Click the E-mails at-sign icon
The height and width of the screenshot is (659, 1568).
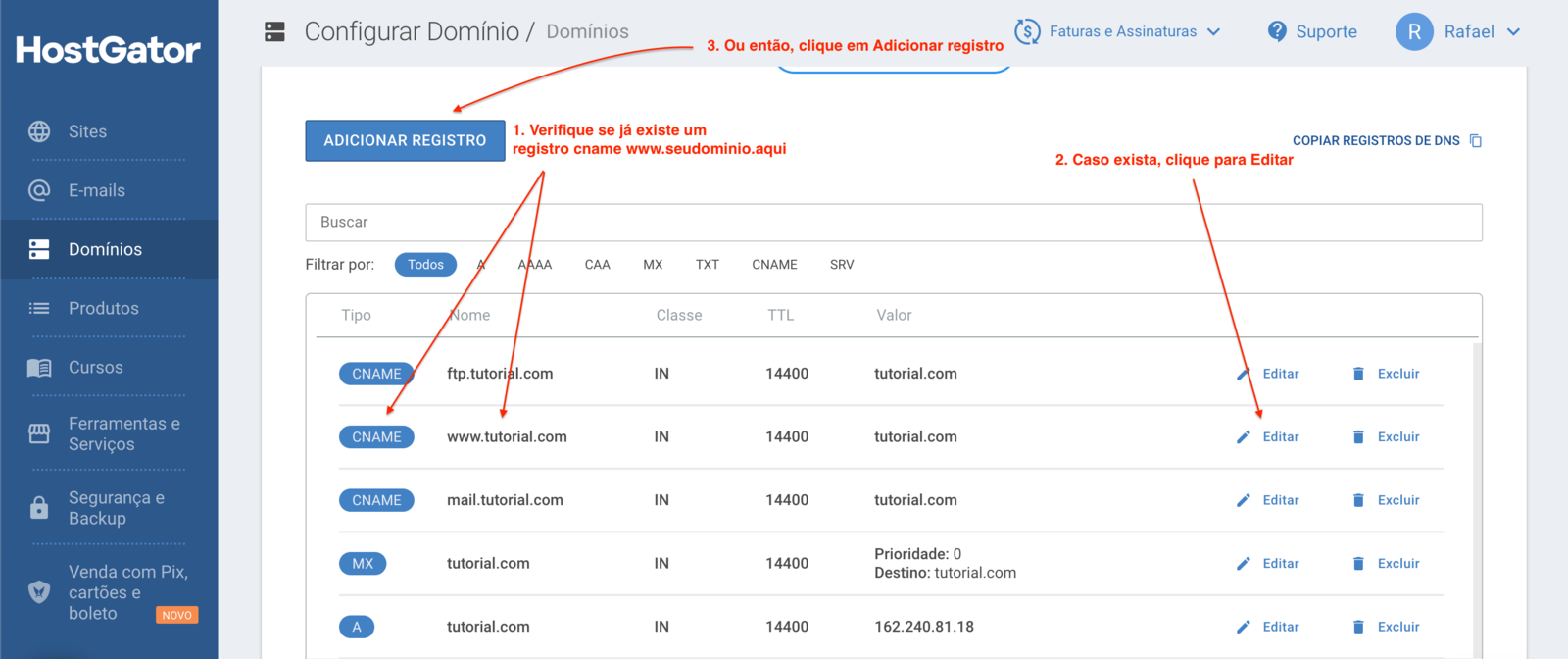point(39,190)
